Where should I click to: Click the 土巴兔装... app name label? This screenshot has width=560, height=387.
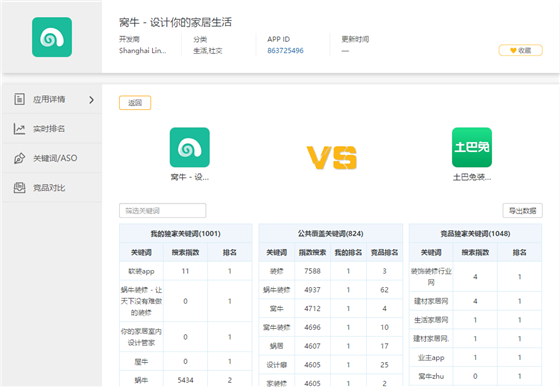click(472, 177)
